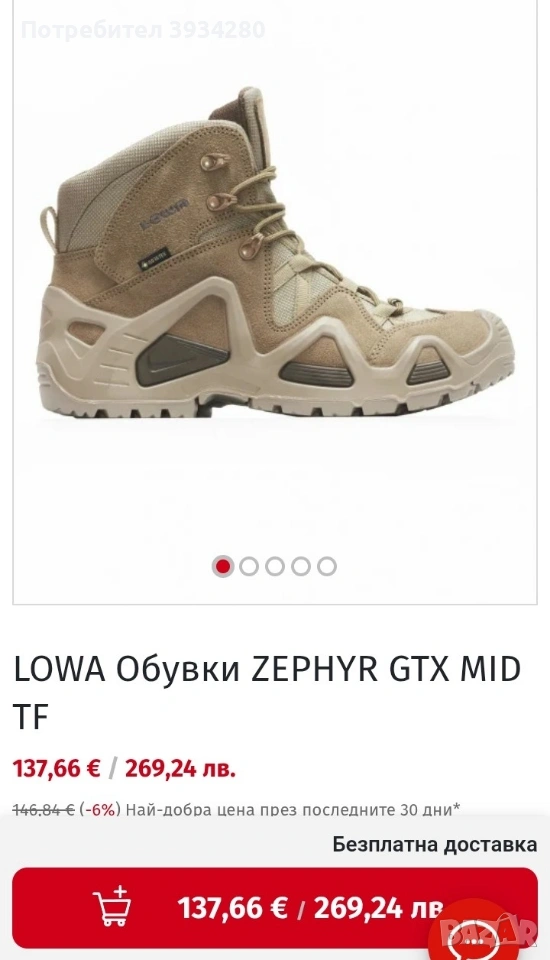Click the crossed-out 146,84 € old price

pos(43,809)
